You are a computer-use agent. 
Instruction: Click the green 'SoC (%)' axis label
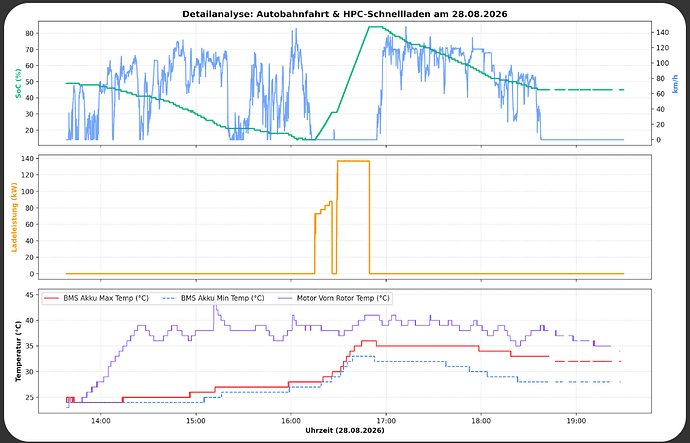18,83
